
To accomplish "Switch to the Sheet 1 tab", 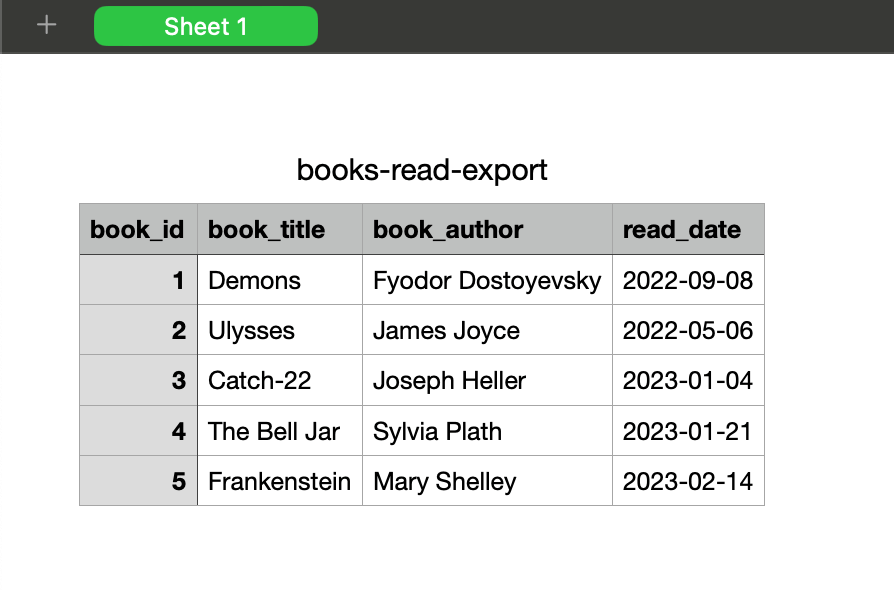I will point(205,26).
